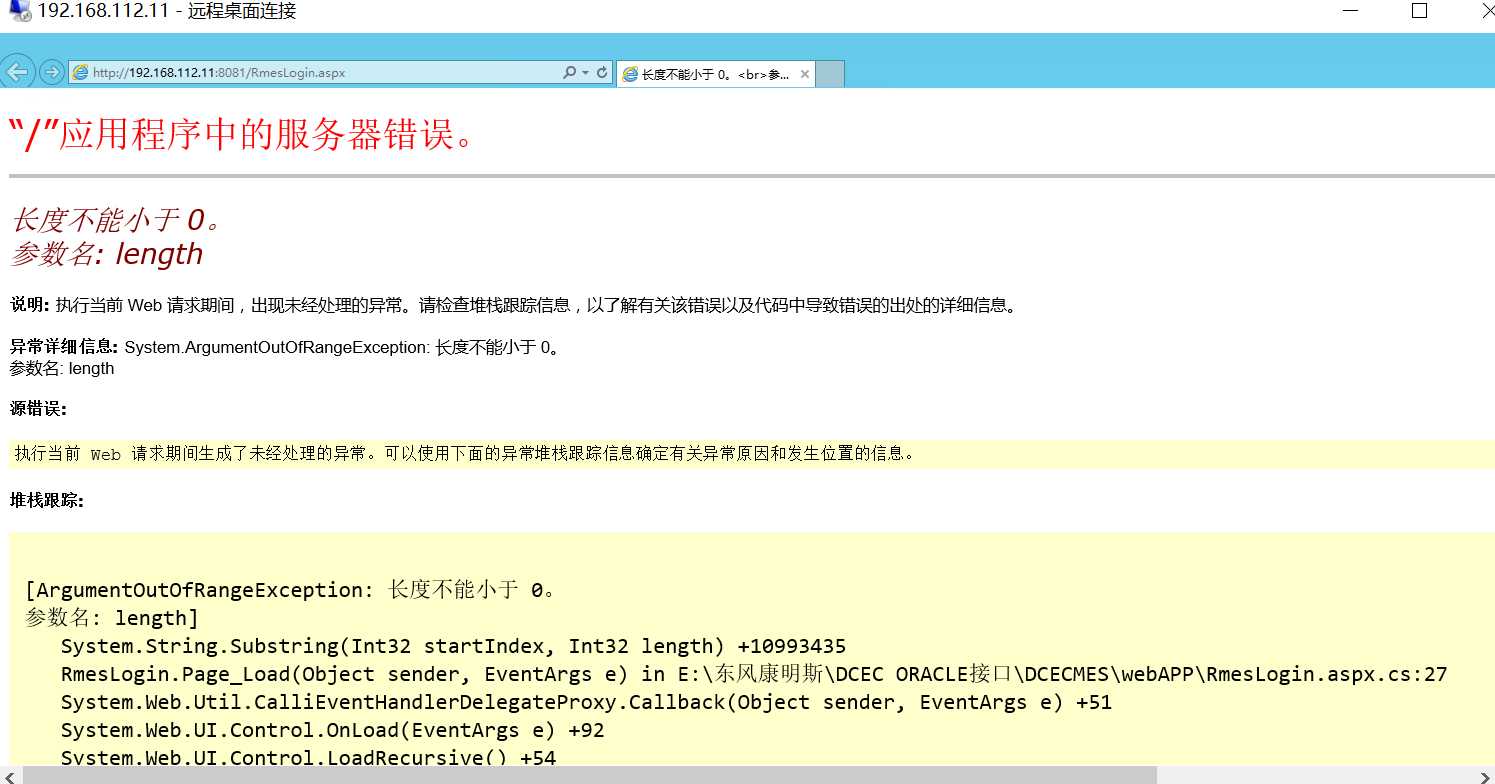Click the stack line System.String.Substring(Int32 startIndex, Int32 length)
Viewport: 1495px width, 784px height.
click(x=453, y=646)
